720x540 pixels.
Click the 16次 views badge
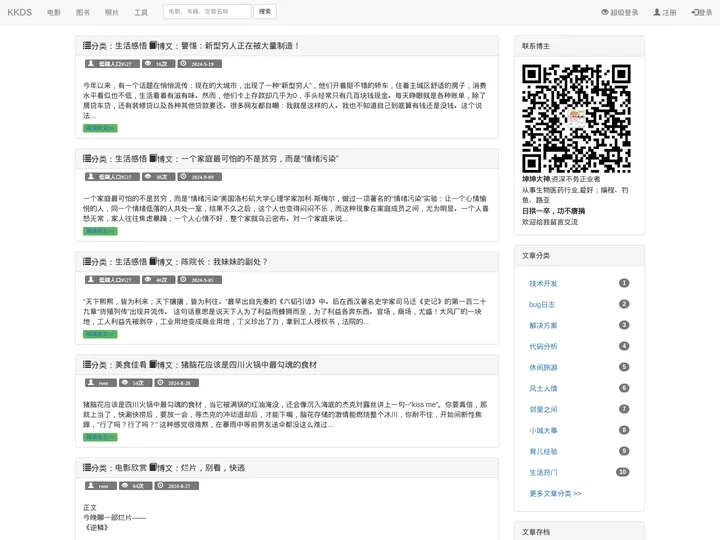pos(158,64)
